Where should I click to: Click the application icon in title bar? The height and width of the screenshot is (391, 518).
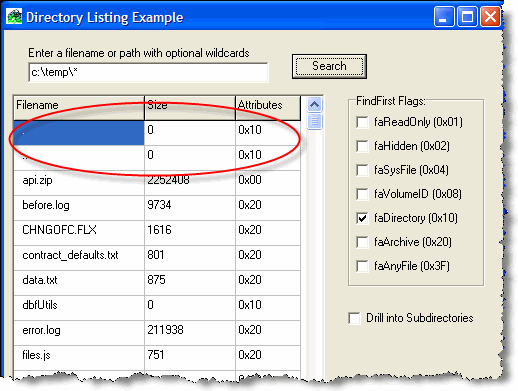click(14, 17)
